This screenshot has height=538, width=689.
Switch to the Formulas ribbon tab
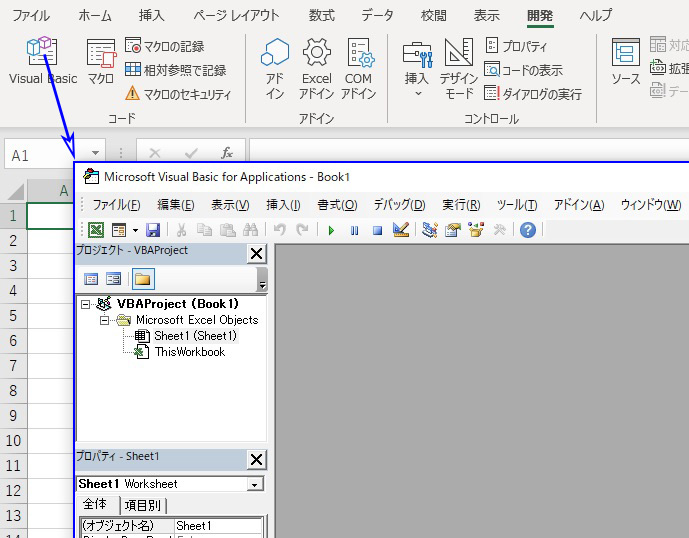322,15
